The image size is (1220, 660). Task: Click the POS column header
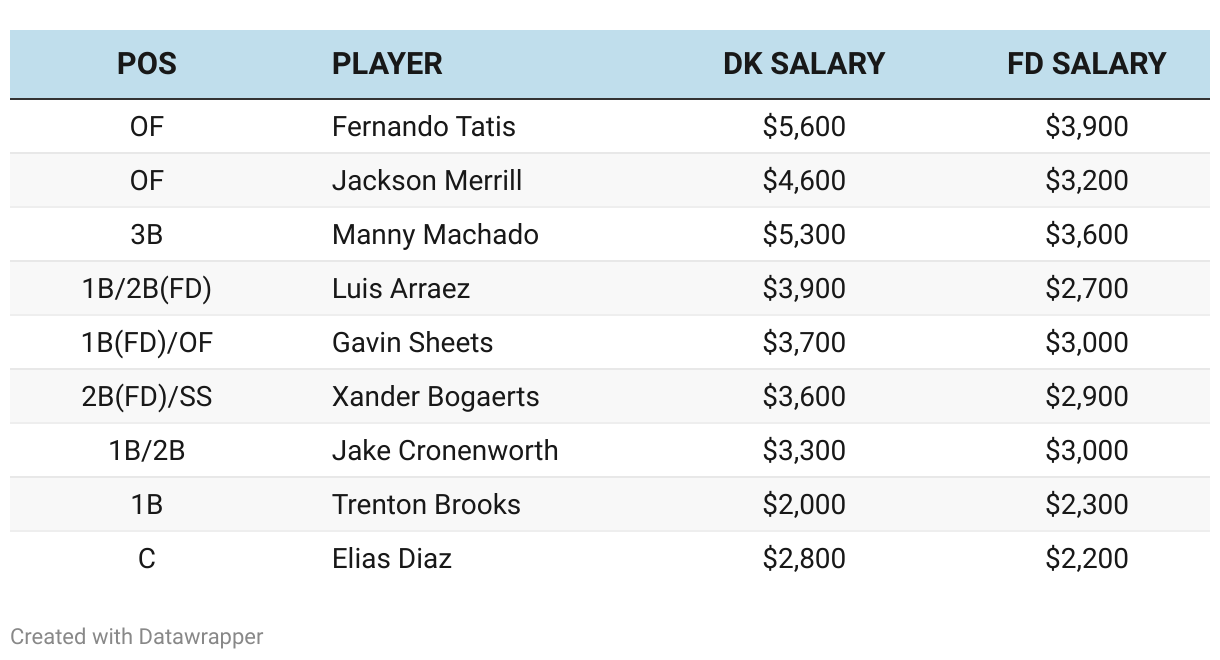point(147,64)
